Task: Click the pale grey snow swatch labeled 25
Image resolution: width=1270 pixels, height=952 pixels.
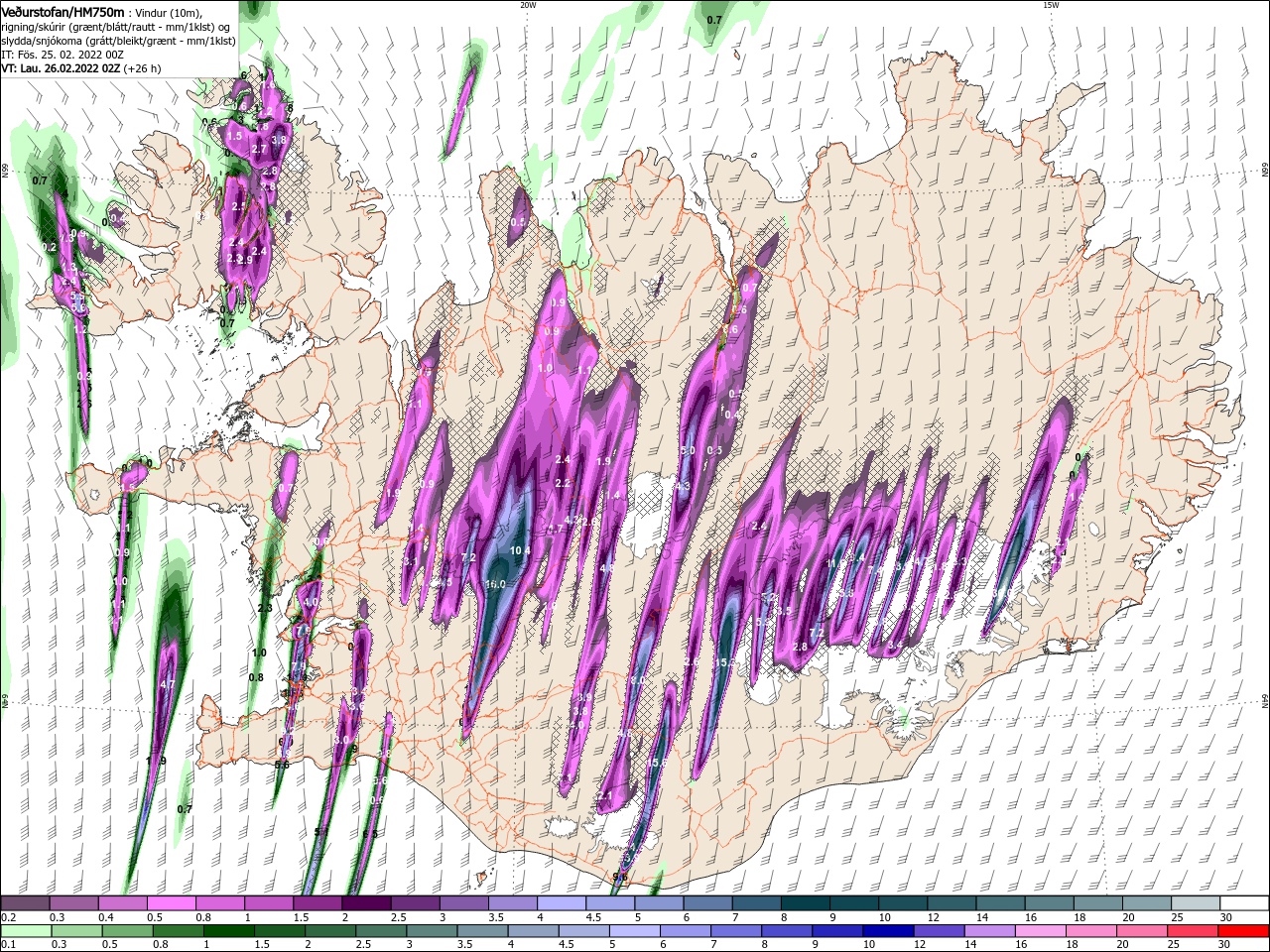Action: [x=1197, y=903]
